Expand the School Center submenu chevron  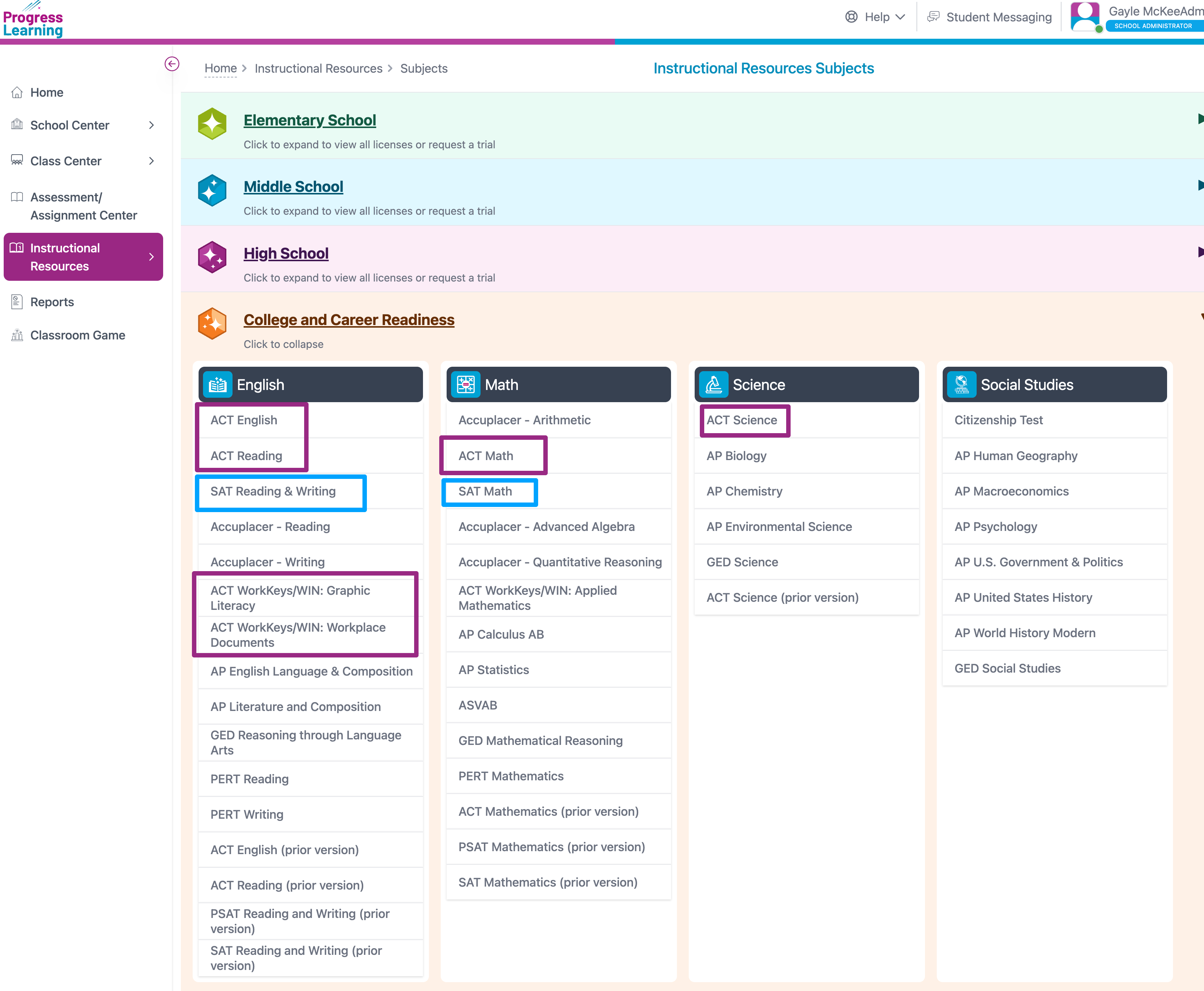[151, 125]
